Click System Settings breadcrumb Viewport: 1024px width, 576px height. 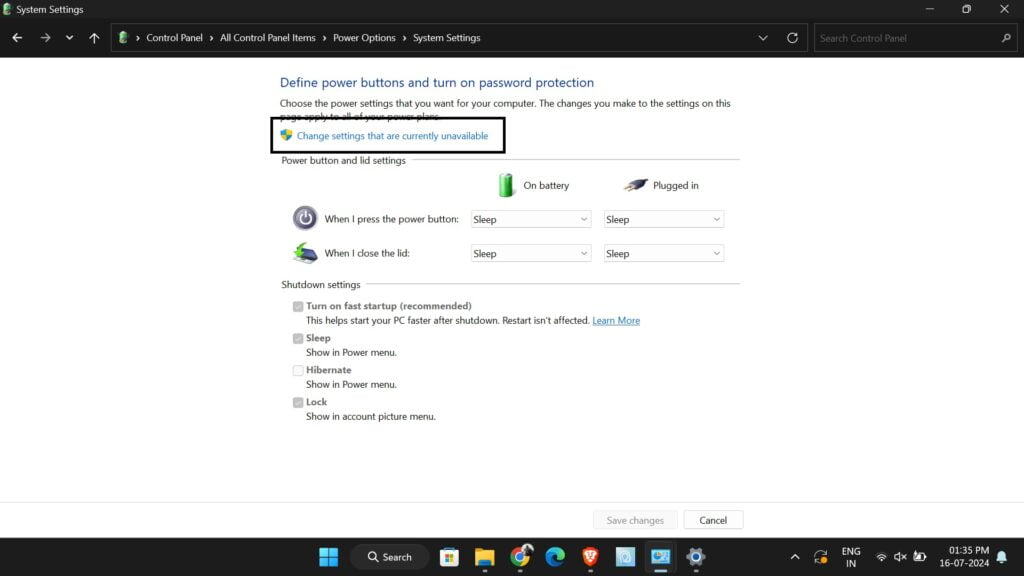447,38
